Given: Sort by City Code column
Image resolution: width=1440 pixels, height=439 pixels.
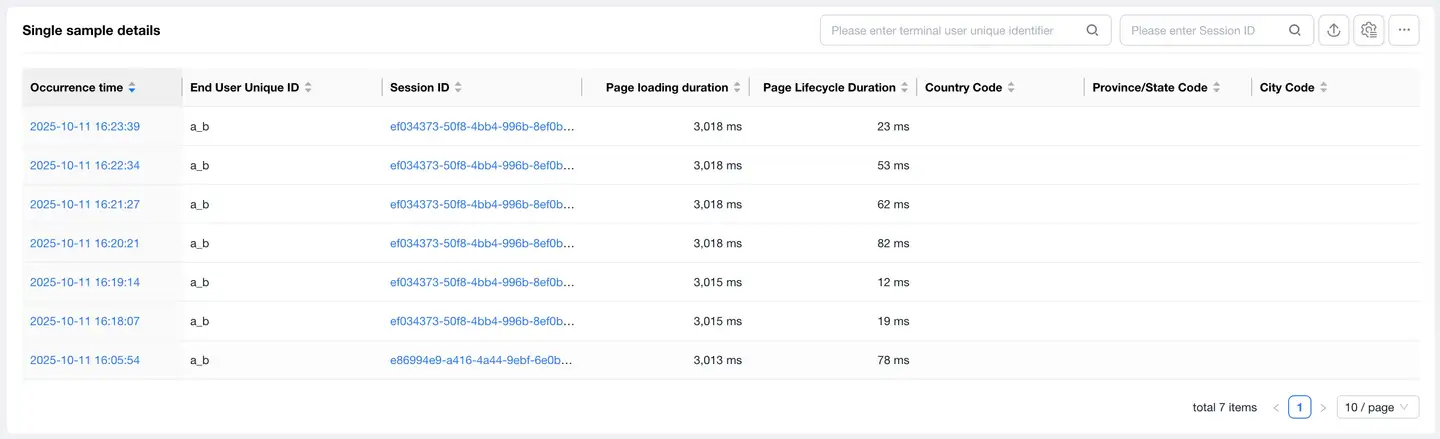Looking at the screenshot, I should 1323,88.
